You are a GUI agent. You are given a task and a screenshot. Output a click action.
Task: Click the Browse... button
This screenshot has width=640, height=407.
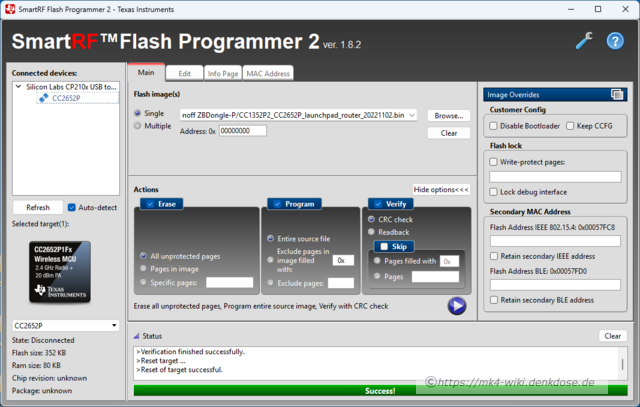click(449, 115)
